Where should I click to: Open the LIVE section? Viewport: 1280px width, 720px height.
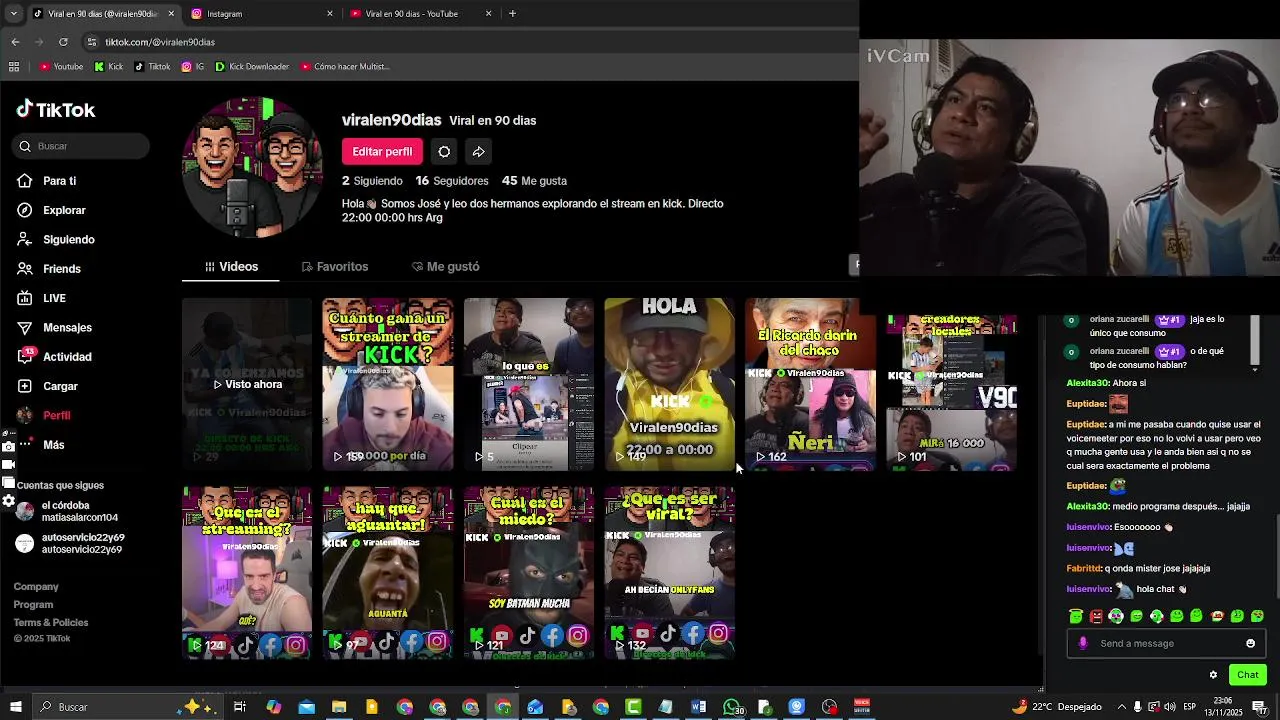pos(42,298)
